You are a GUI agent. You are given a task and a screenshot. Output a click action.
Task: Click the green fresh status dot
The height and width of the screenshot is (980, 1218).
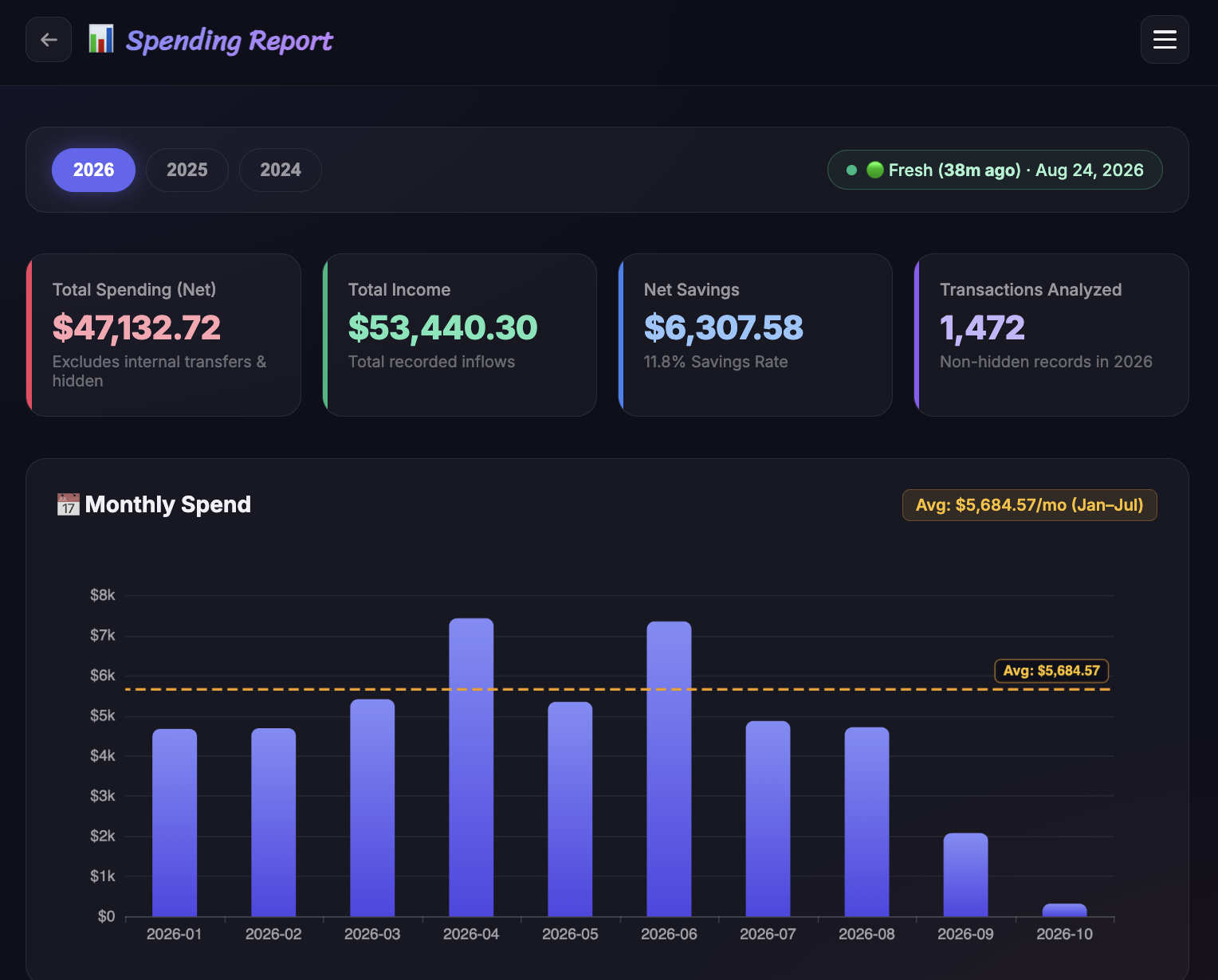(x=851, y=170)
